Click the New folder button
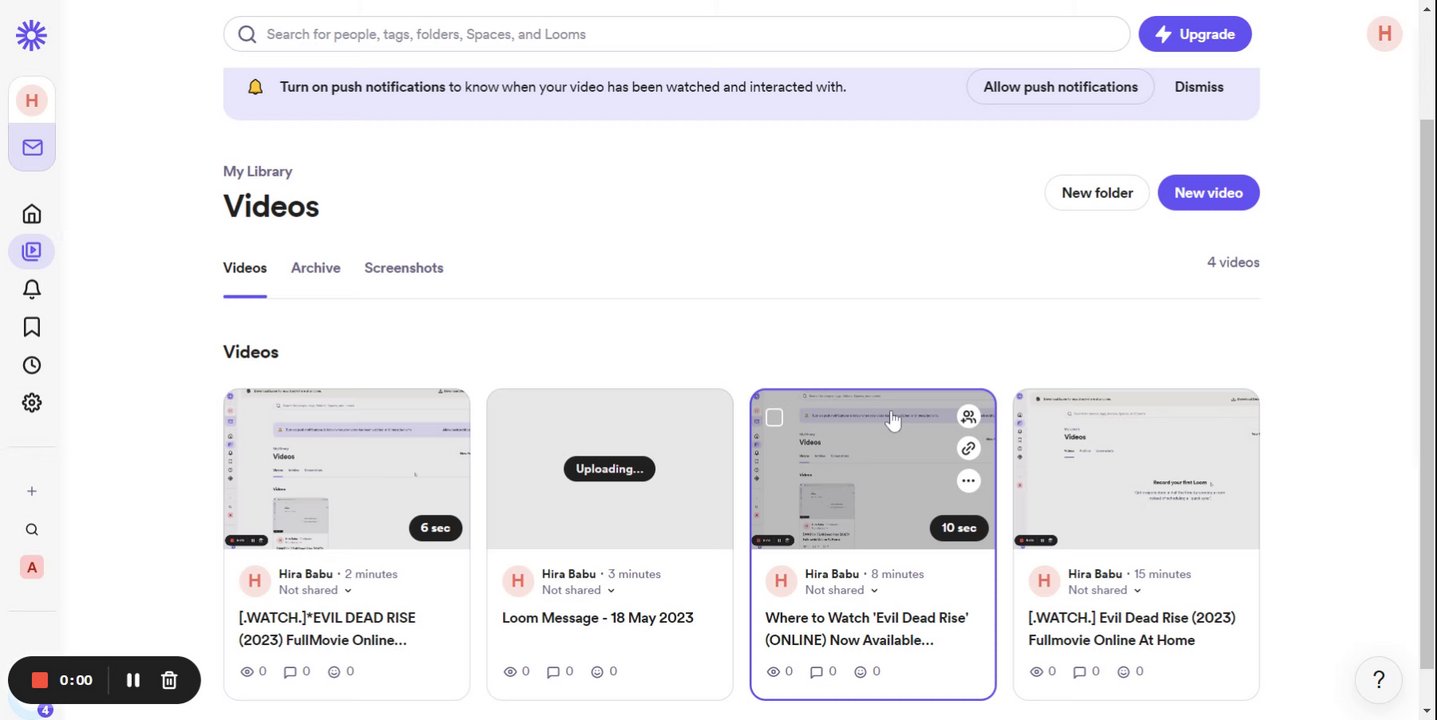The height and width of the screenshot is (720, 1437). pyautogui.click(x=1097, y=193)
